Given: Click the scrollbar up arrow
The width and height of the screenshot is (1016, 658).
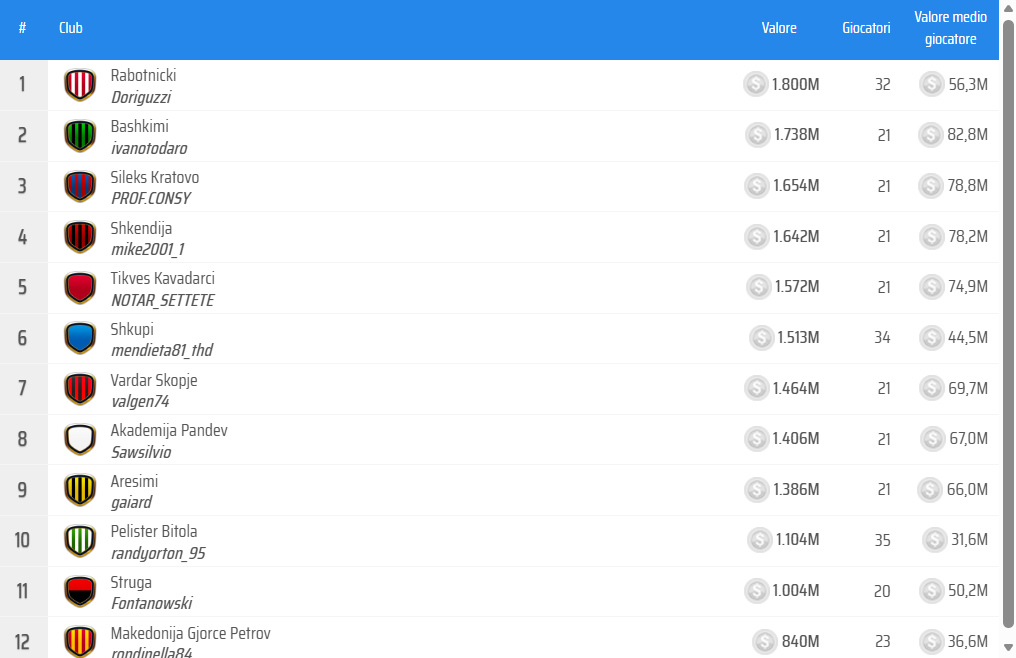Looking at the screenshot, I should pyautogui.click(x=1008, y=8).
